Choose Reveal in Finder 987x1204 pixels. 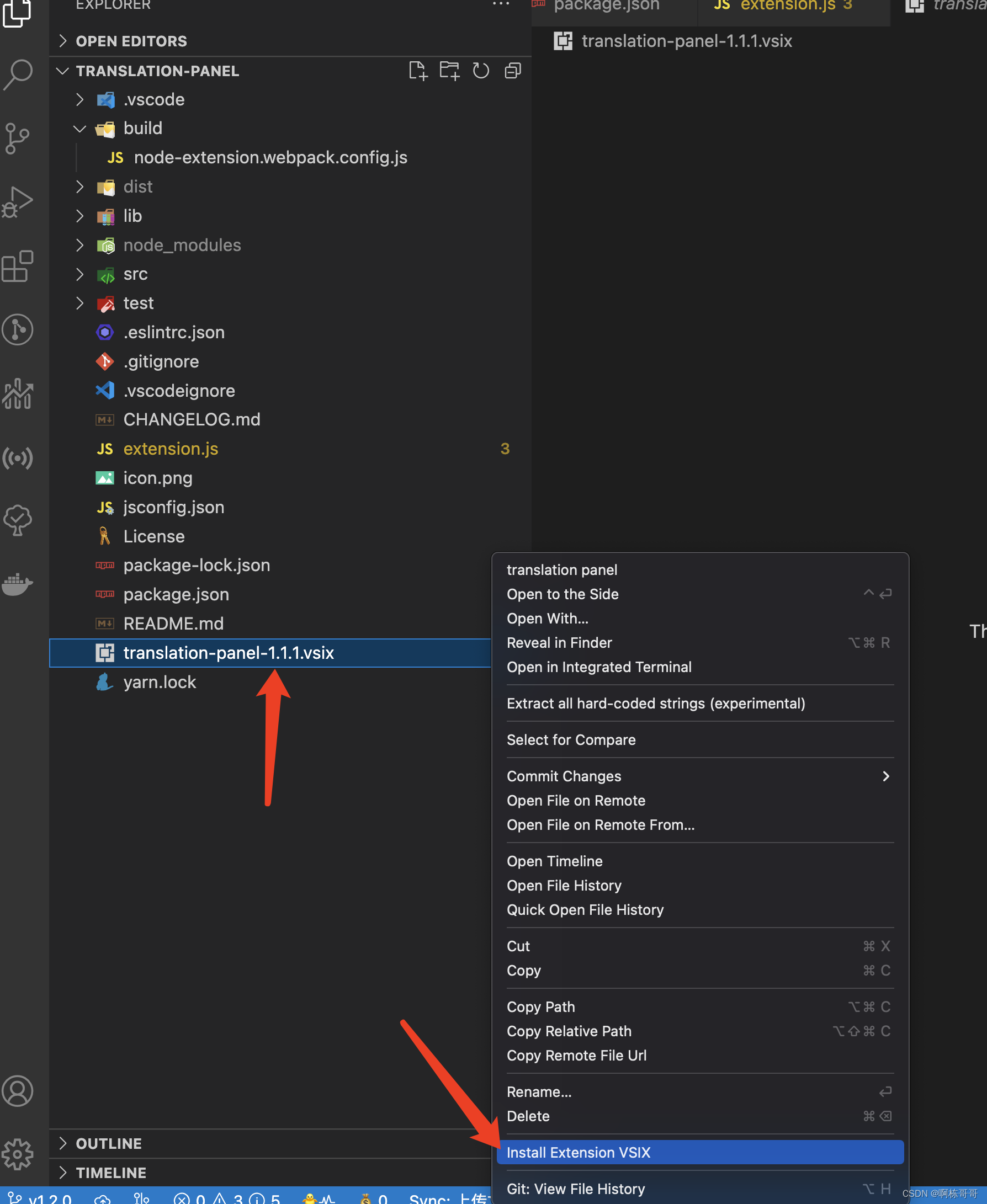(700, 642)
